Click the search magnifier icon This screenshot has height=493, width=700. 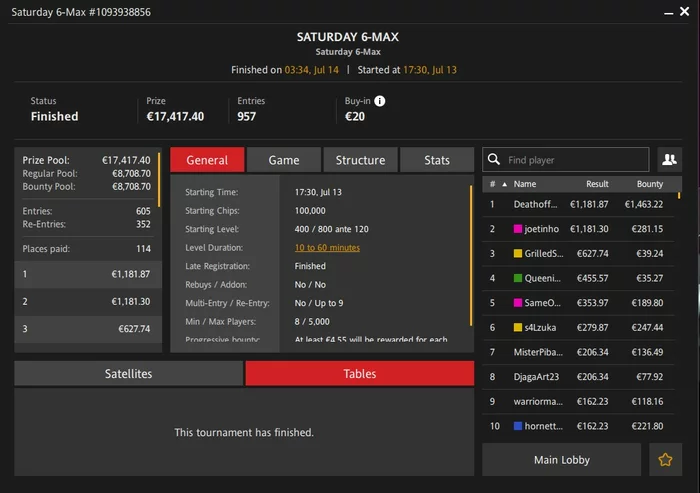(x=493, y=159)
